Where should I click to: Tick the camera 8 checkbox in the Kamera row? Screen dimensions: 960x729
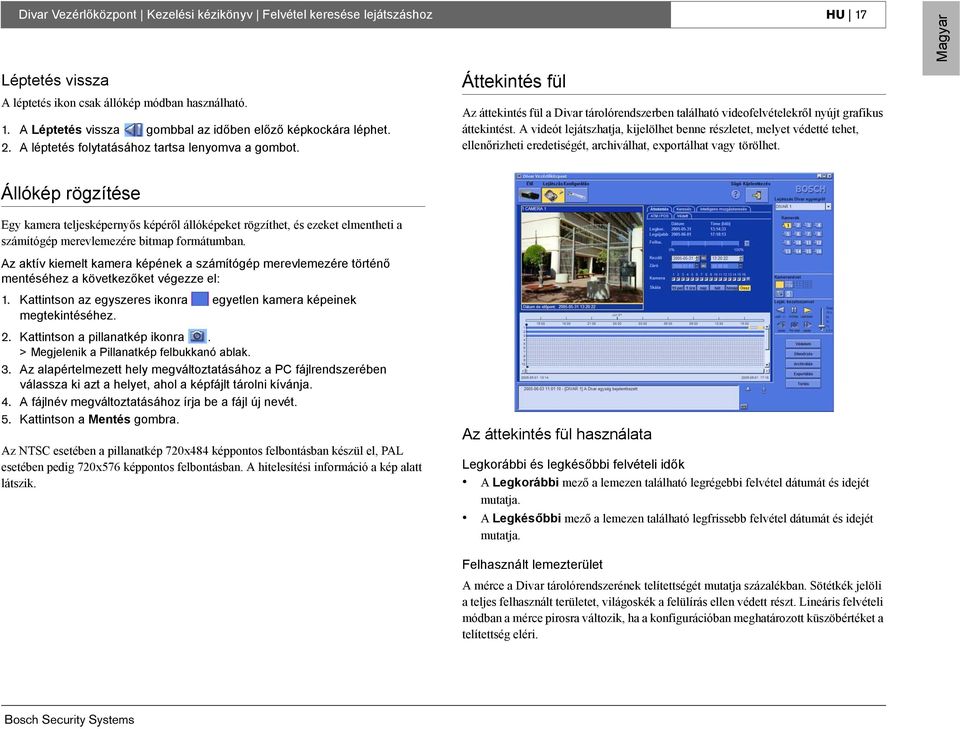coord(708,279)
